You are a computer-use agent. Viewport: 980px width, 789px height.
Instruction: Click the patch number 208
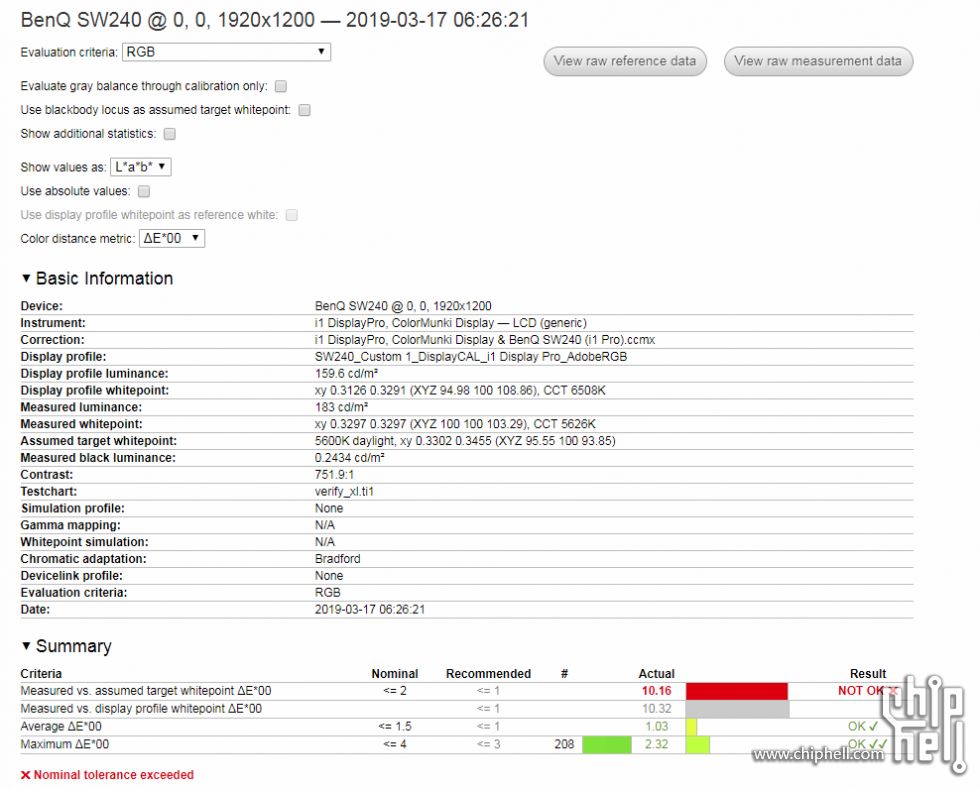click(x=564, y=745)
